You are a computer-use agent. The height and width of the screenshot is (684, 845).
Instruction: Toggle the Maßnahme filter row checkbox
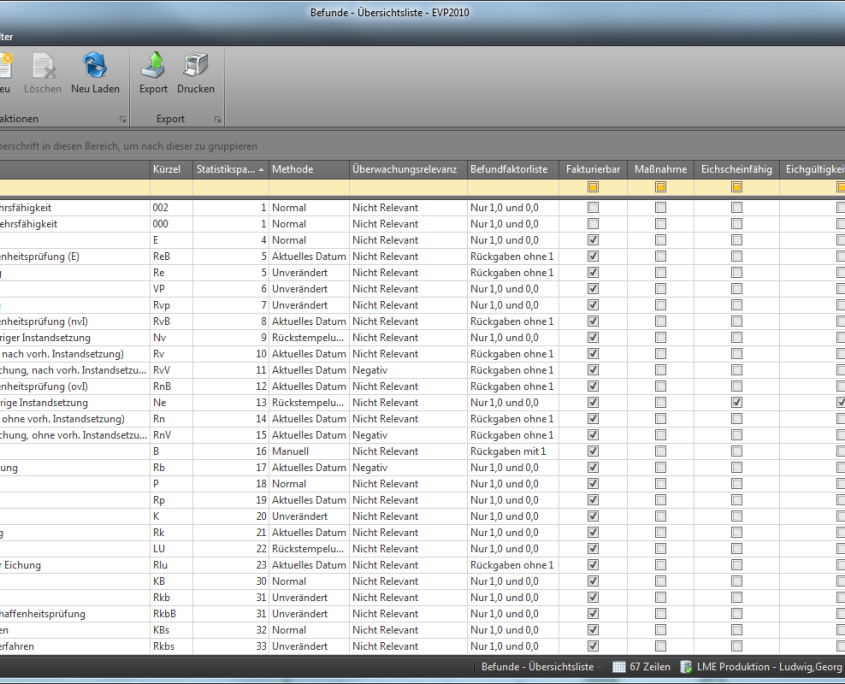660,187
